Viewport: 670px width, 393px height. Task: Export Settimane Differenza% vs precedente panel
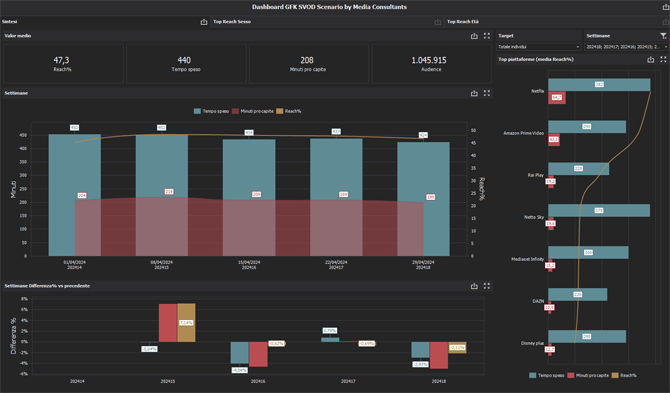coord(474,286)
